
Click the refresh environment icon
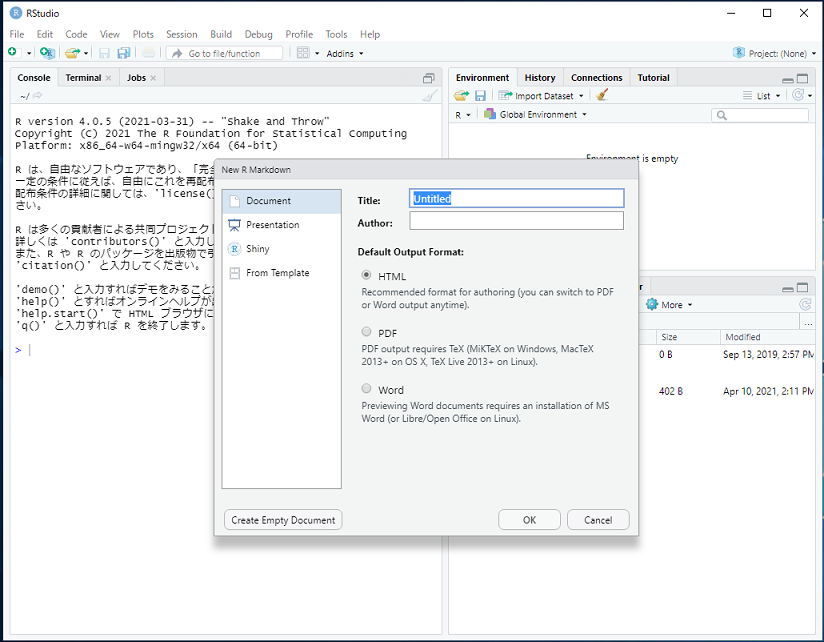click(798, 95)
